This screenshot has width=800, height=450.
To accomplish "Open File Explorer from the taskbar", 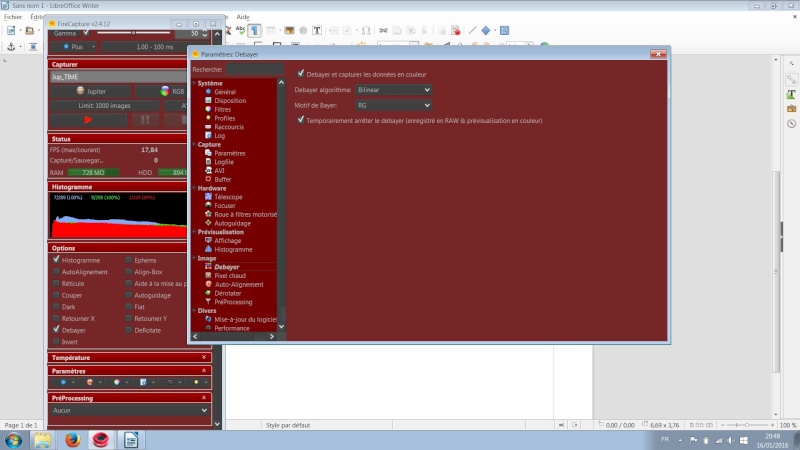I will point(43,440).
